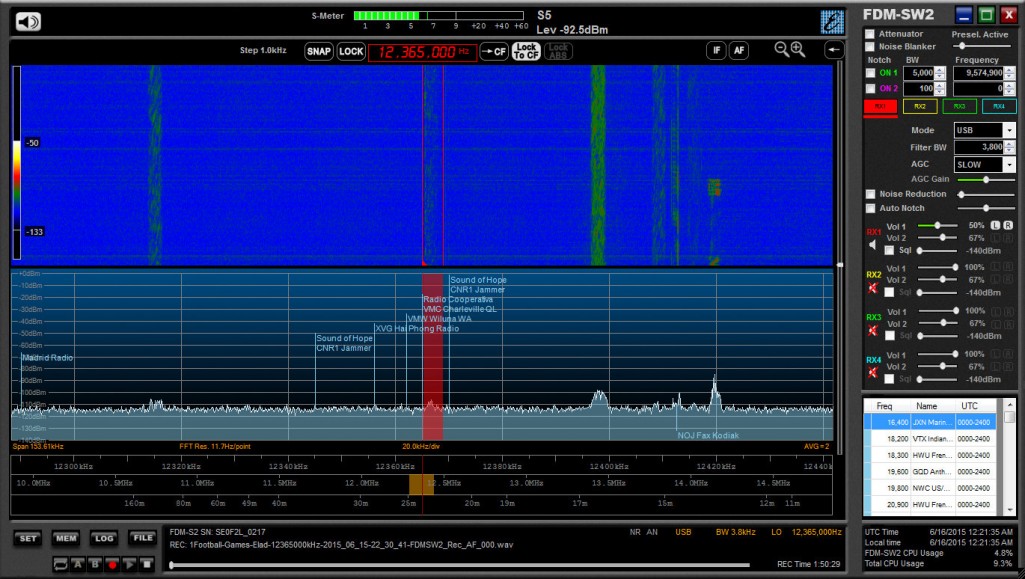1025x579 pixels.
Task: Click the 12.365.000 frequency display
Action: coord(422,52)
